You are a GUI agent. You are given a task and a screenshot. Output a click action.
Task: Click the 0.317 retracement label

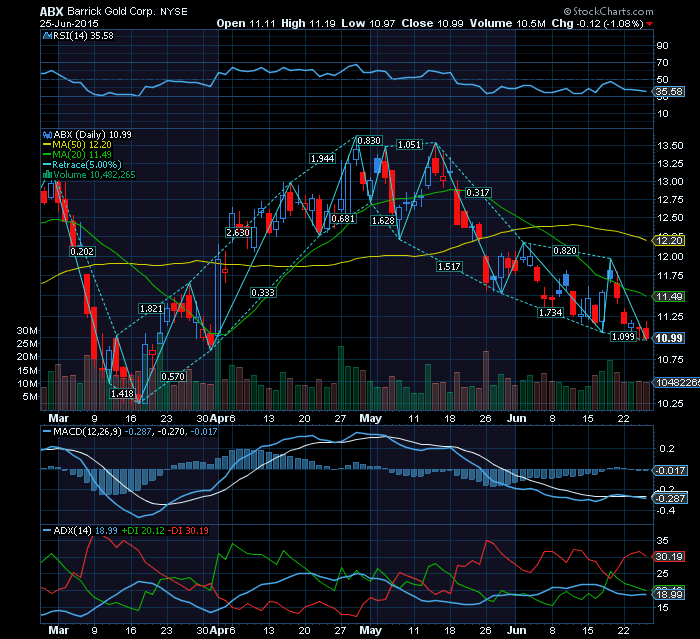(478, 192)
